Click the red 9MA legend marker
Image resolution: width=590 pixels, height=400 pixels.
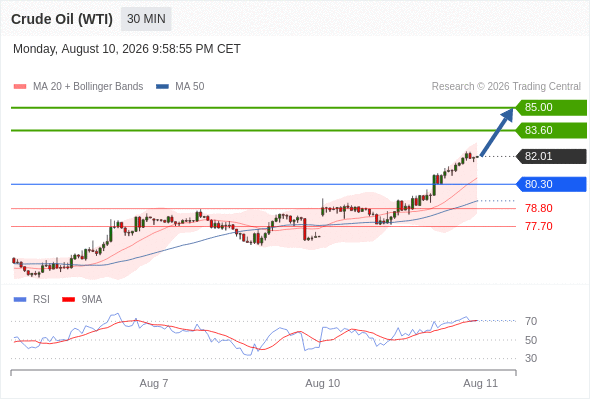coord(68,300)
